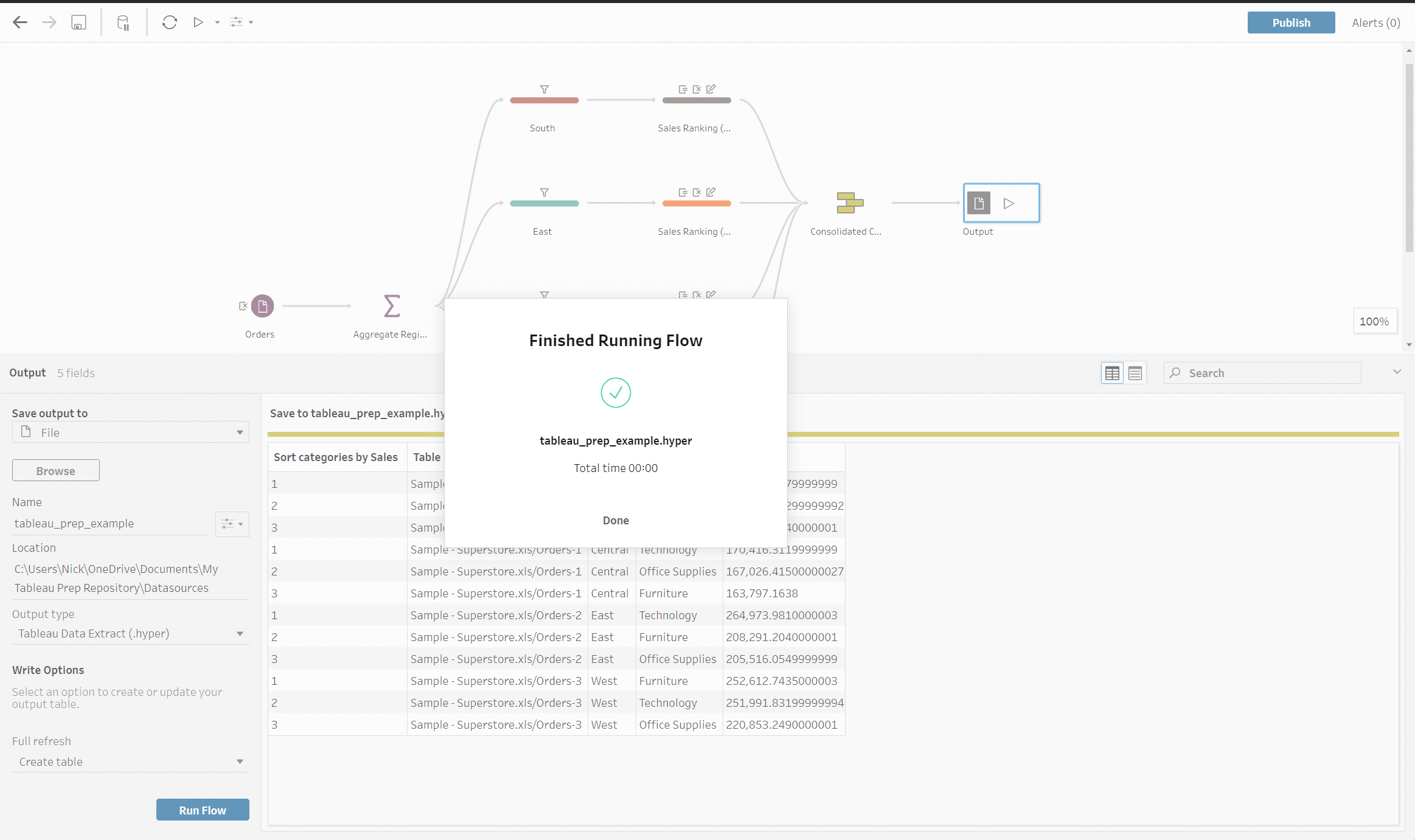The width and height of the screenshot is (1415, 840).
Task: Publish the flow
Action: click(1291, 23)
